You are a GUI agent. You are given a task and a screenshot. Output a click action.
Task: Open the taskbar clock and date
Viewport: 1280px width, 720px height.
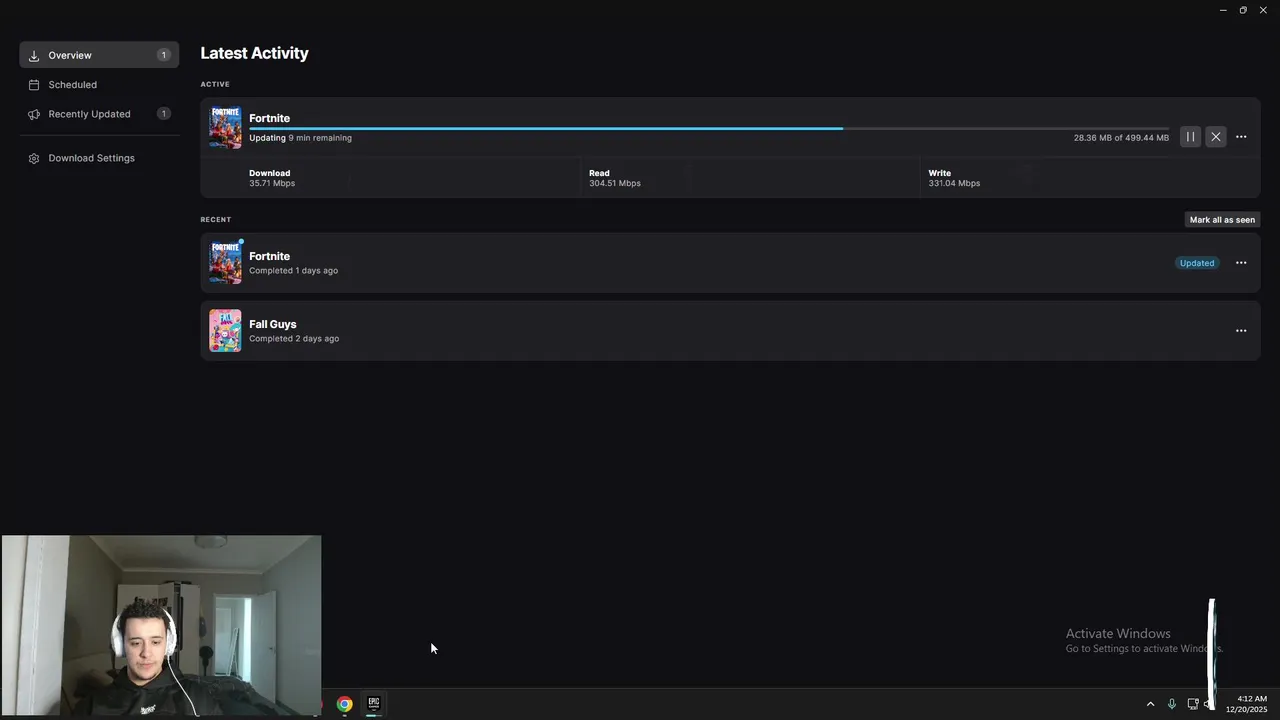point(1247,704)
